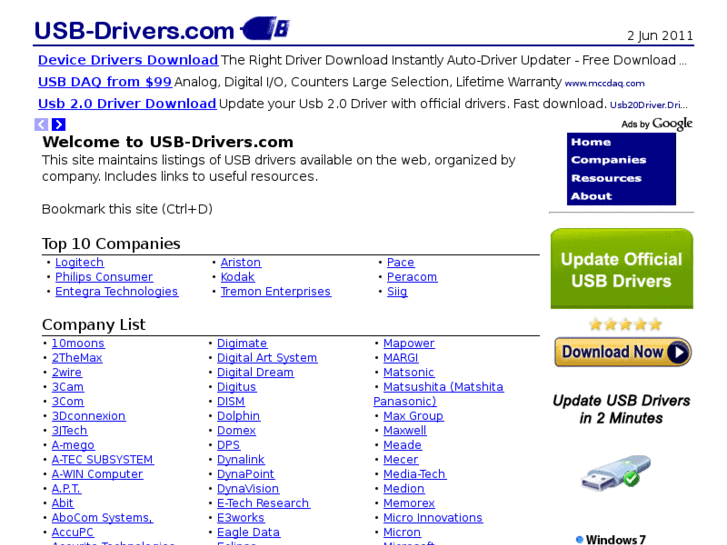The width and height of the screenshot is (727, 545).
Task: Open the DPS company link
Action: [x=229, y=445]
